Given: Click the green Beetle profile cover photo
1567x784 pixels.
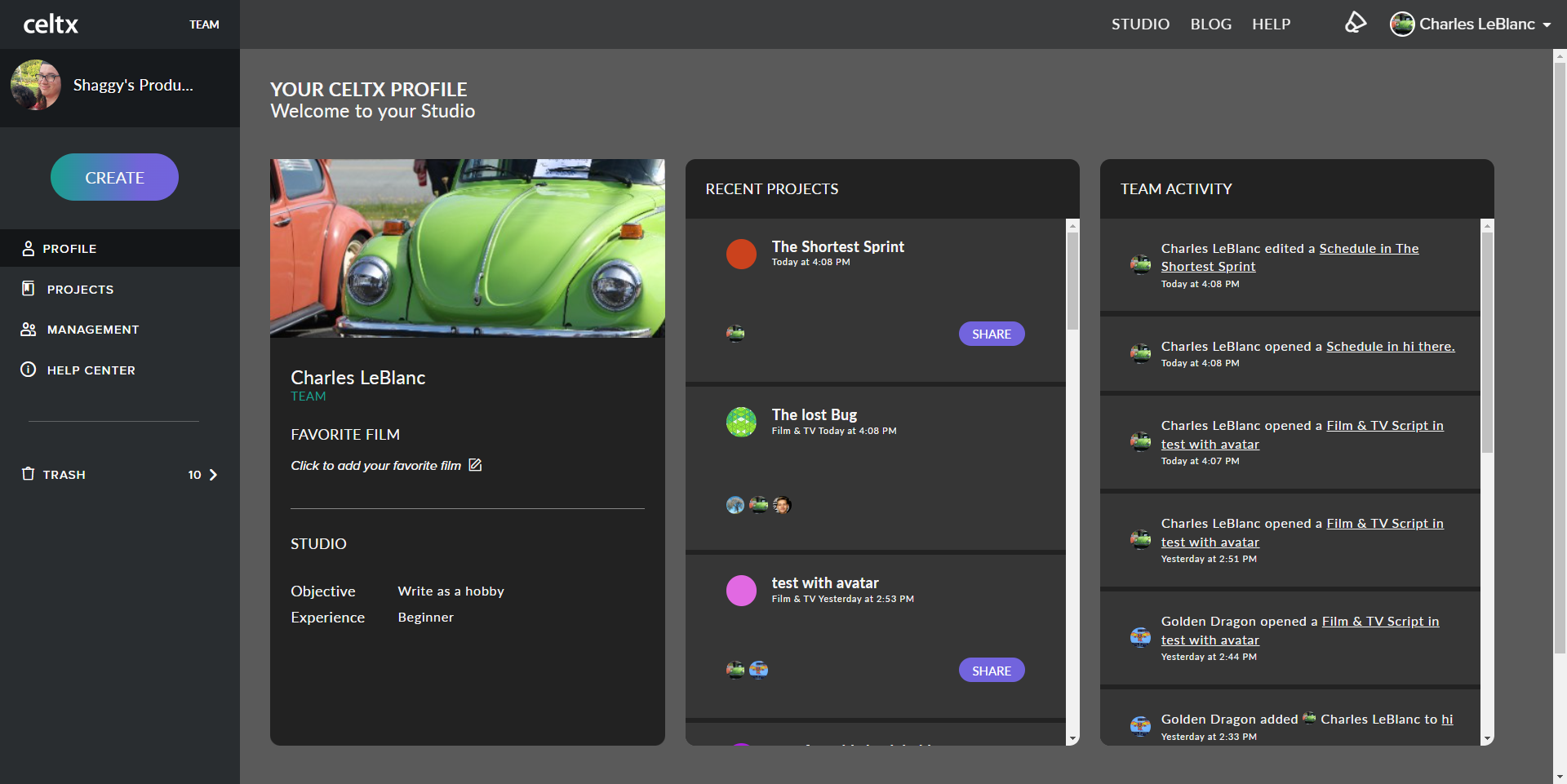Looking at the screenshot, I should click(468, 248).
